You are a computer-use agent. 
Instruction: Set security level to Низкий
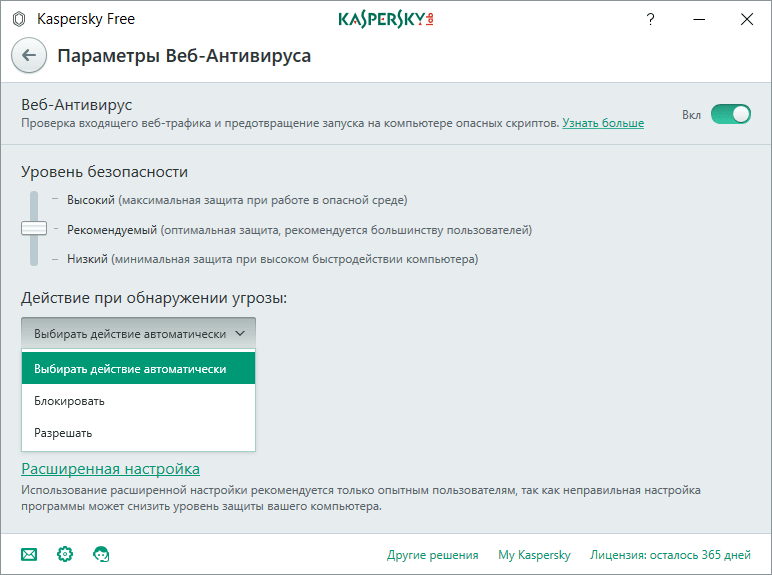pos(272,259)
